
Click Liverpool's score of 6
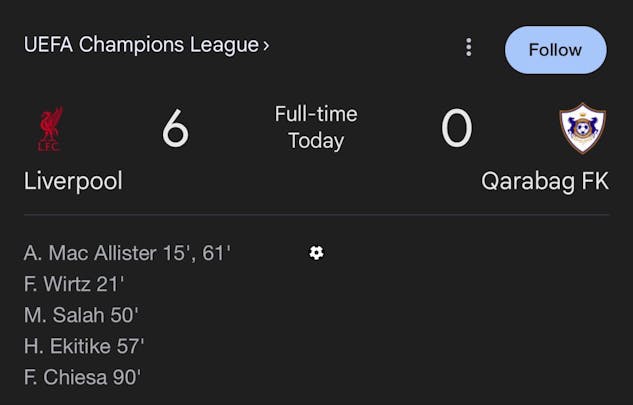(175, 129)
